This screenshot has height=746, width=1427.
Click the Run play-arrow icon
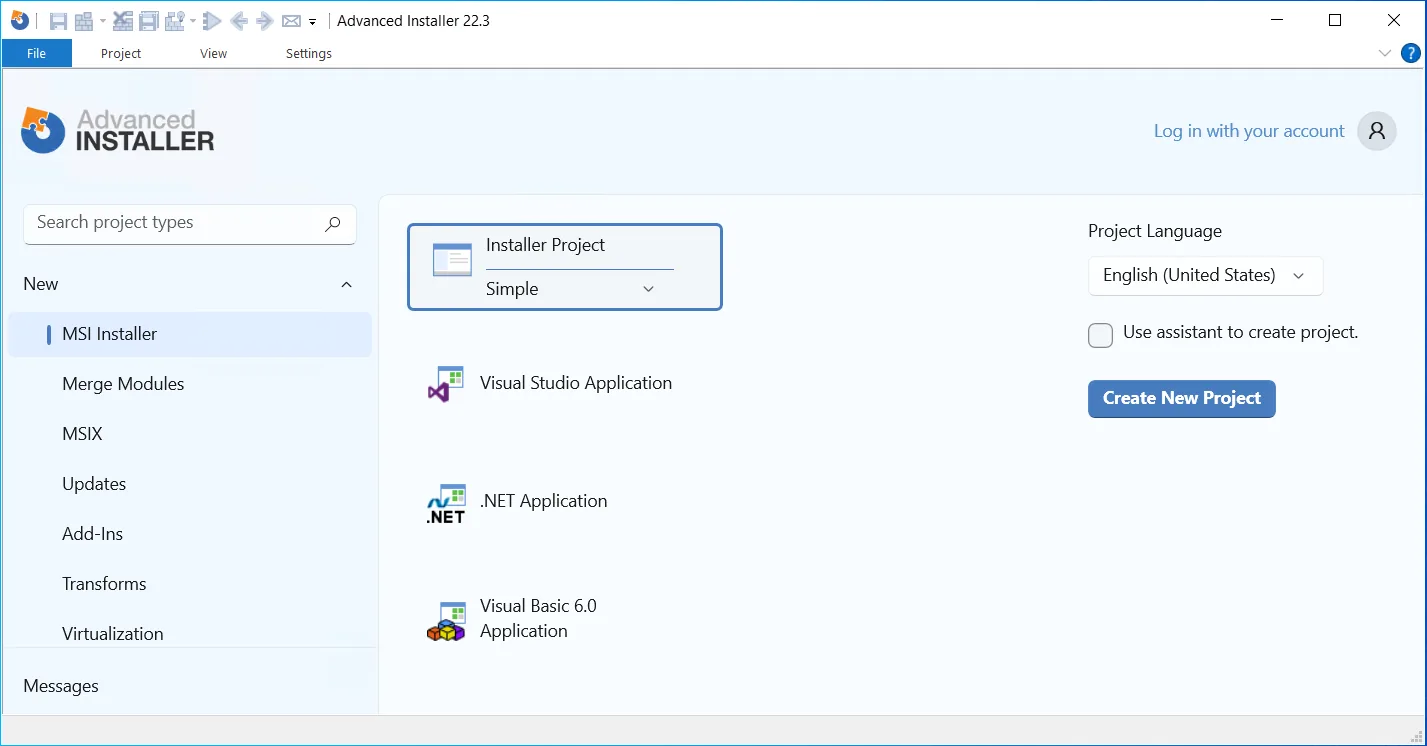(211, 21)
